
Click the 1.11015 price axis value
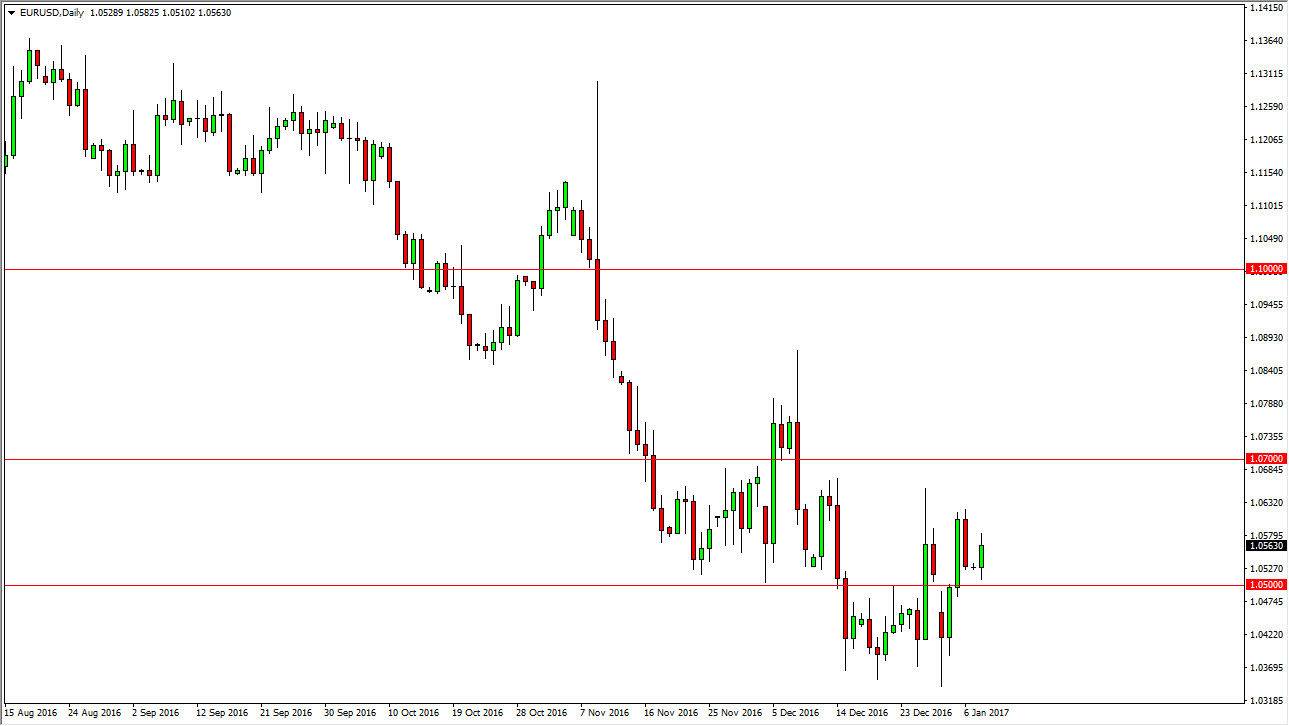tap(1266, 206)
